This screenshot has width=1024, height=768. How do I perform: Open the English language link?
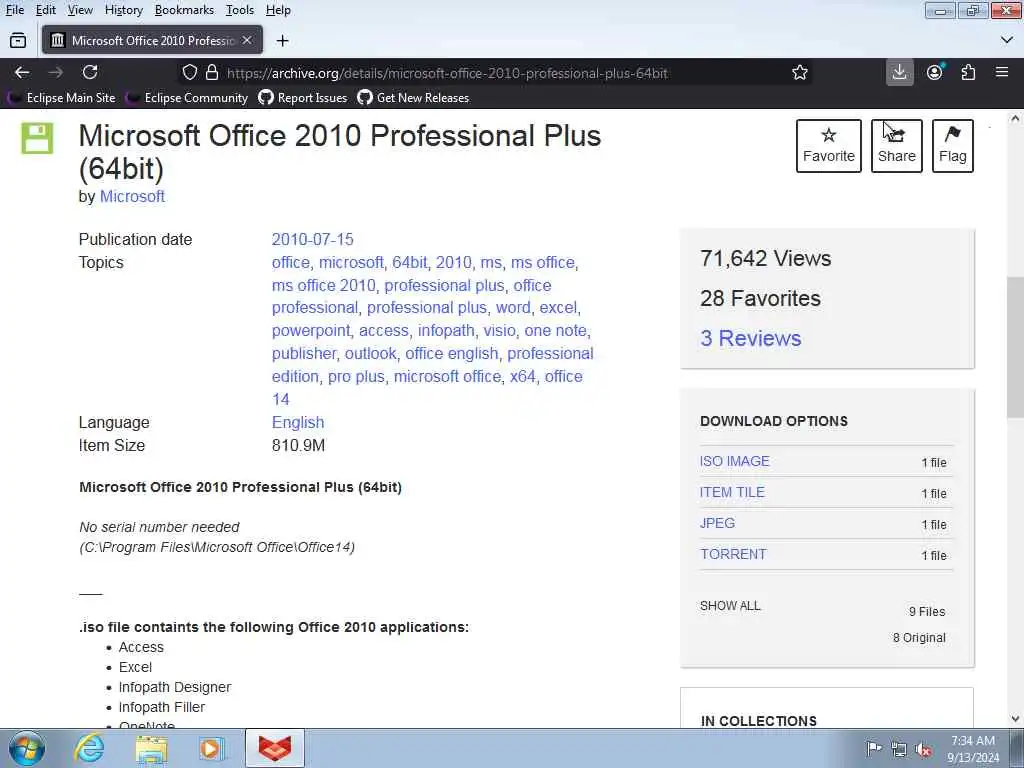point(298,423)
